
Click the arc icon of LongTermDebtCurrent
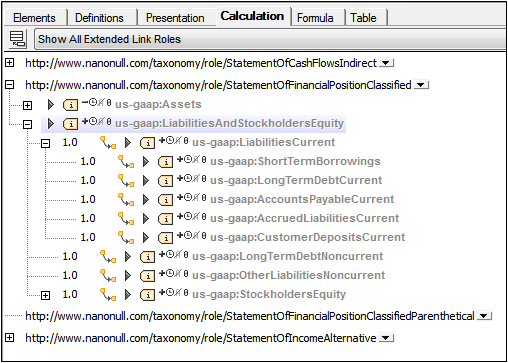pyautogui.click(x=126, y=181)
